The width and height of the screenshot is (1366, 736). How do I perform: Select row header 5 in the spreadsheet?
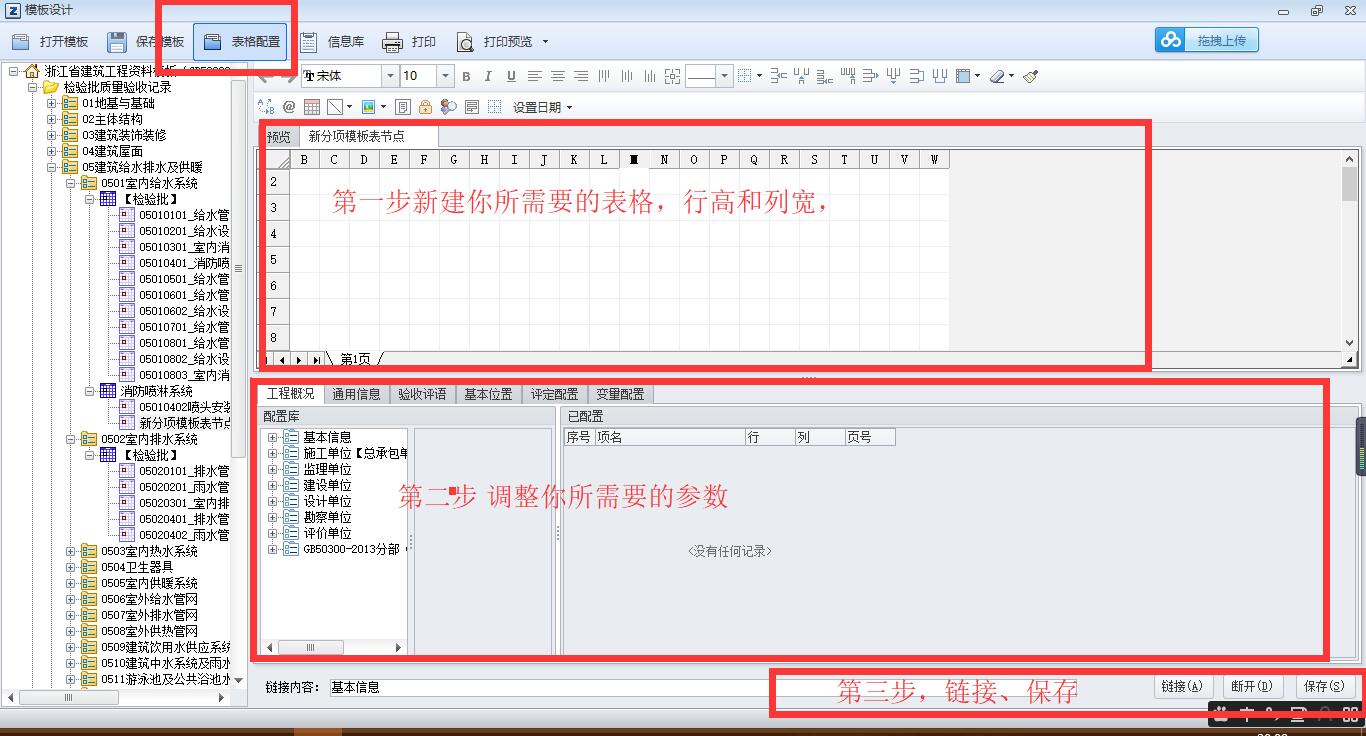coord(274,260)
